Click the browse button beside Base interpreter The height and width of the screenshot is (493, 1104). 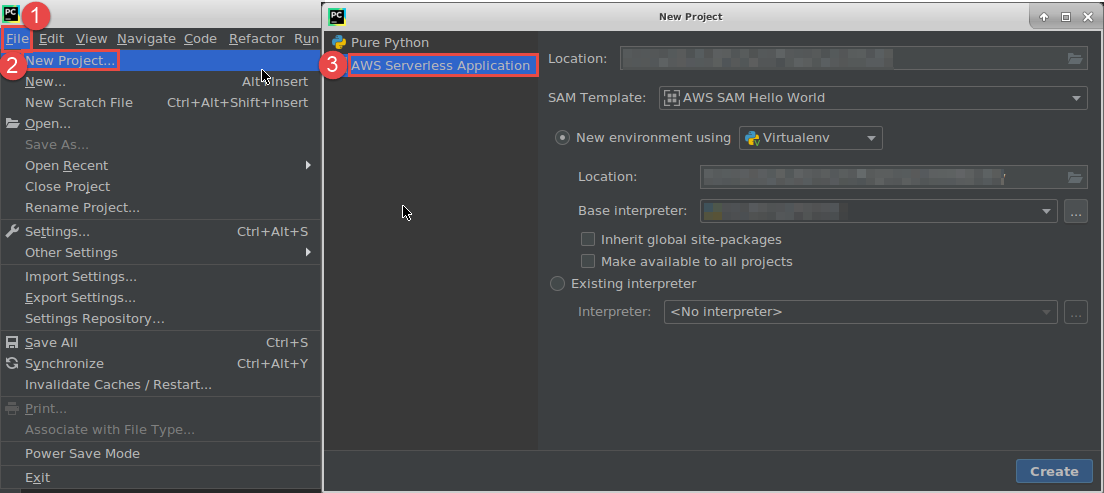1075,211
